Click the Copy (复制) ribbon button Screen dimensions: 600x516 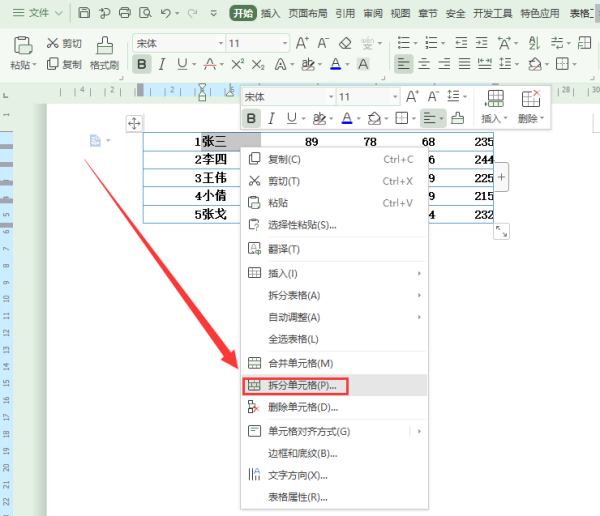click(x=64, y=64)
